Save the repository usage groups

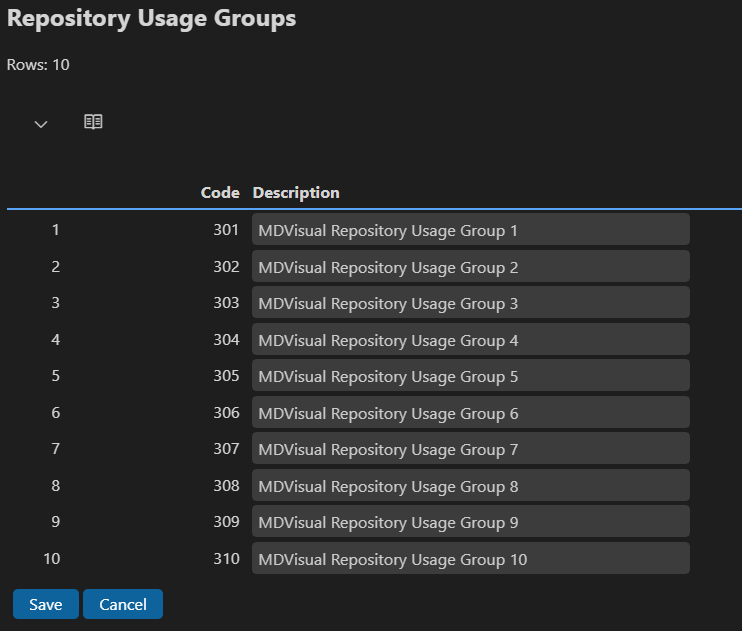coord(46,604)
